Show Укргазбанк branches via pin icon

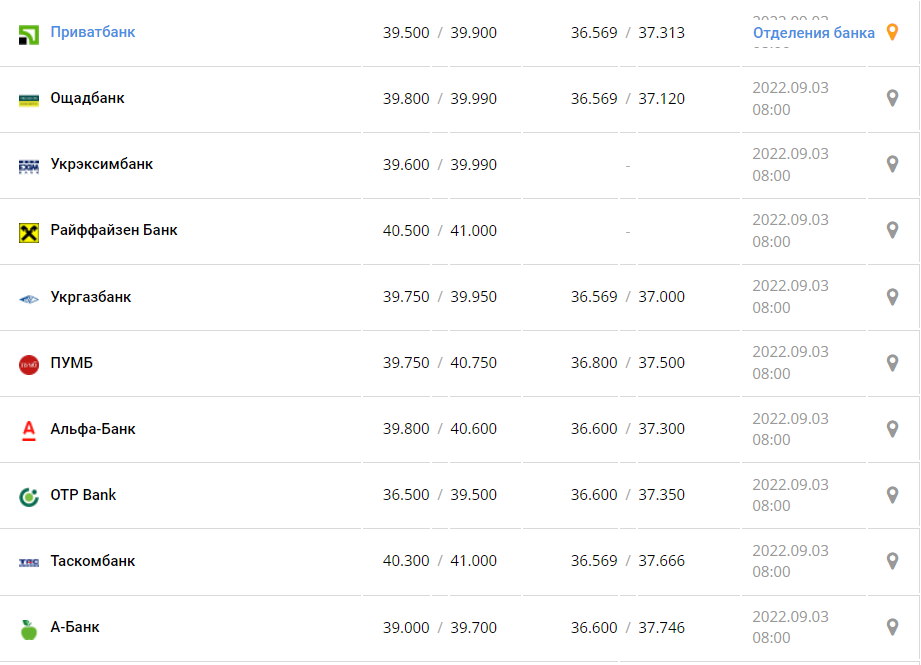click(x=893, y=297)
